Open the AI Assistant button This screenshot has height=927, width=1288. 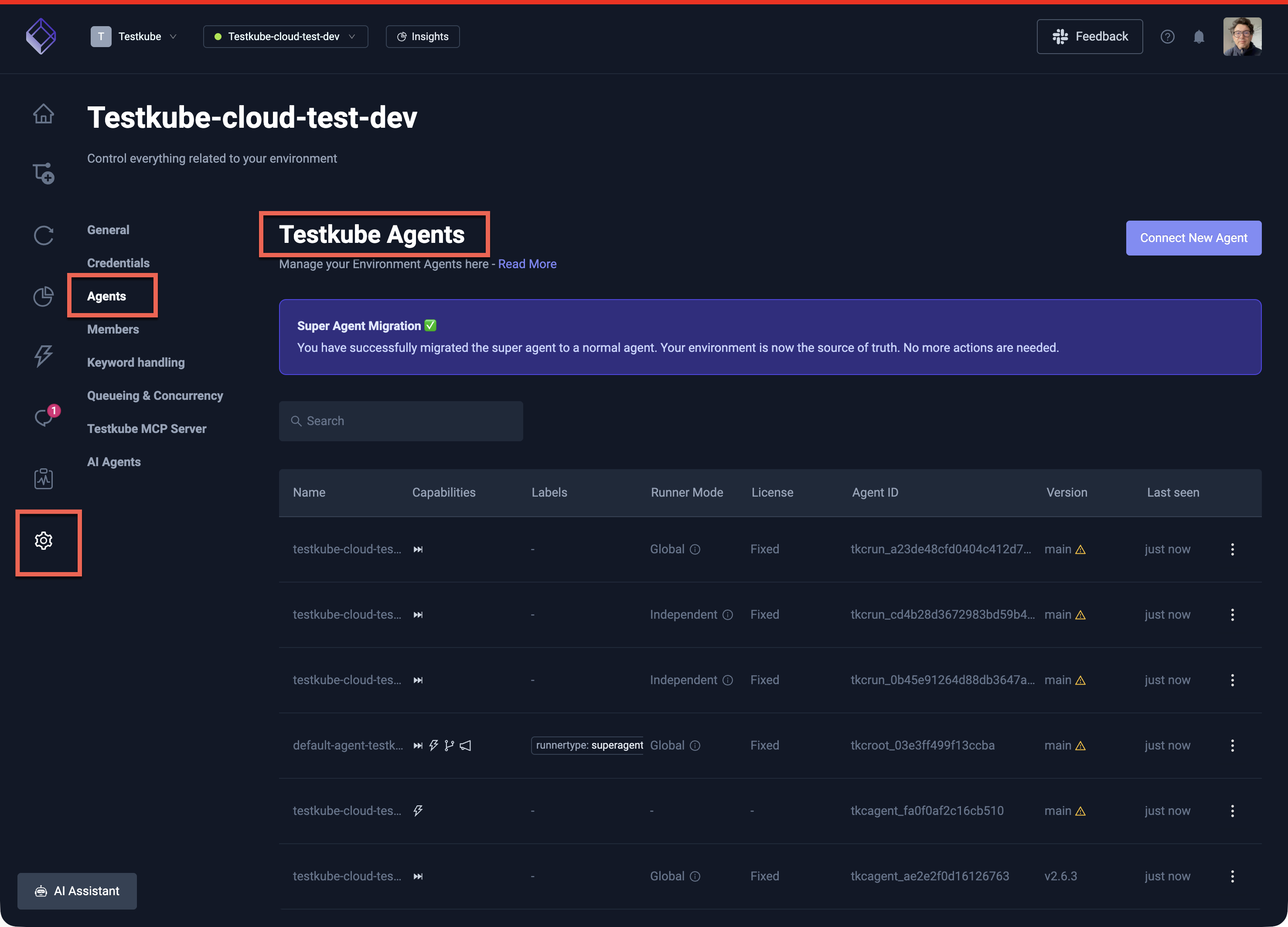point(77,891)
